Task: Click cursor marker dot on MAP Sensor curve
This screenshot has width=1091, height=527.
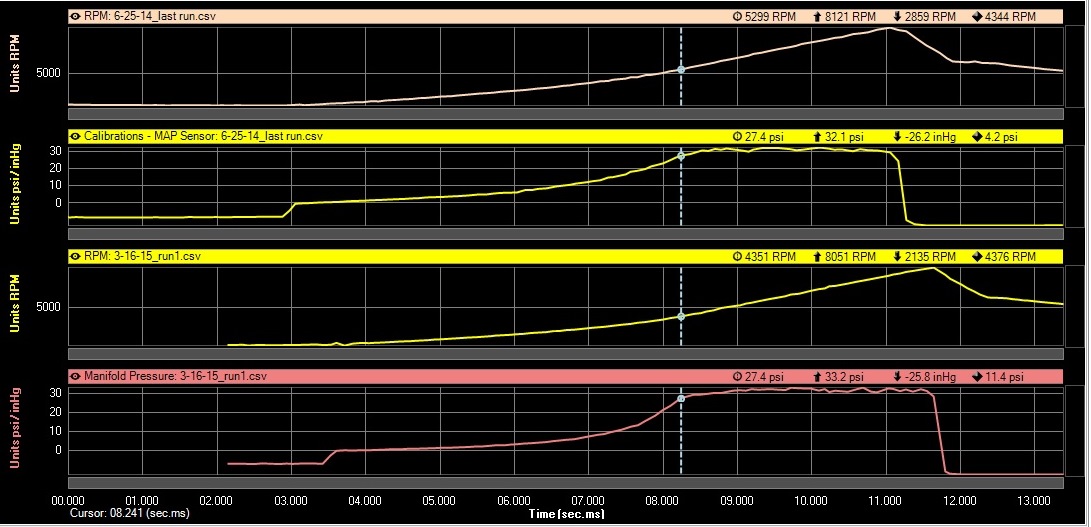Action: point(681,156)
